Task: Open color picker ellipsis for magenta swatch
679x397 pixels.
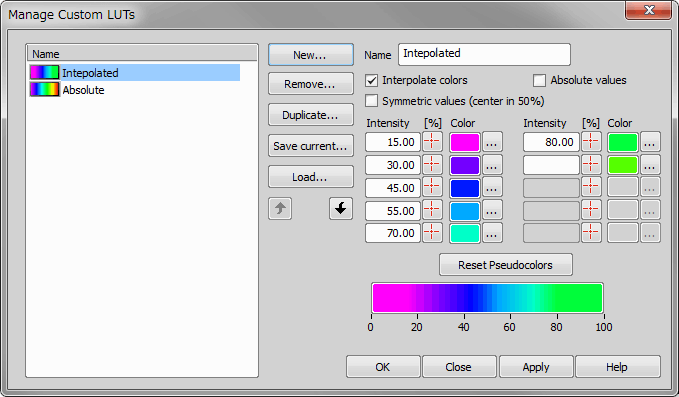Action: (492, 142)
